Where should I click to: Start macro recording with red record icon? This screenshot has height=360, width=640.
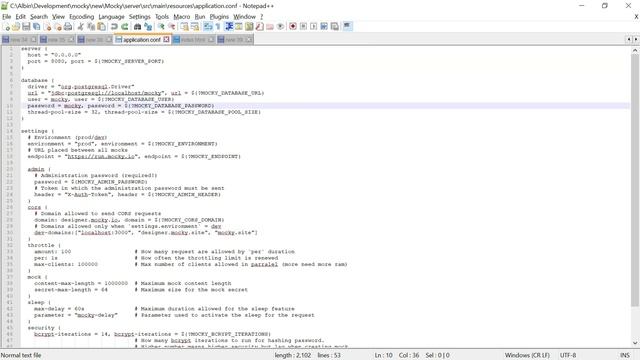(x=293, y=27)
